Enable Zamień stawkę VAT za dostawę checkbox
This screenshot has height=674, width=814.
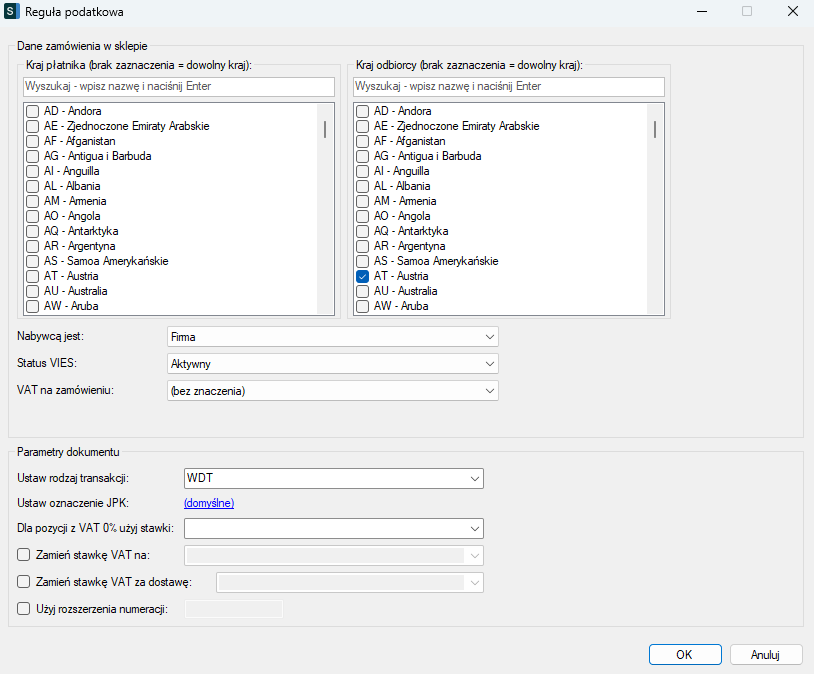(25, 581)
